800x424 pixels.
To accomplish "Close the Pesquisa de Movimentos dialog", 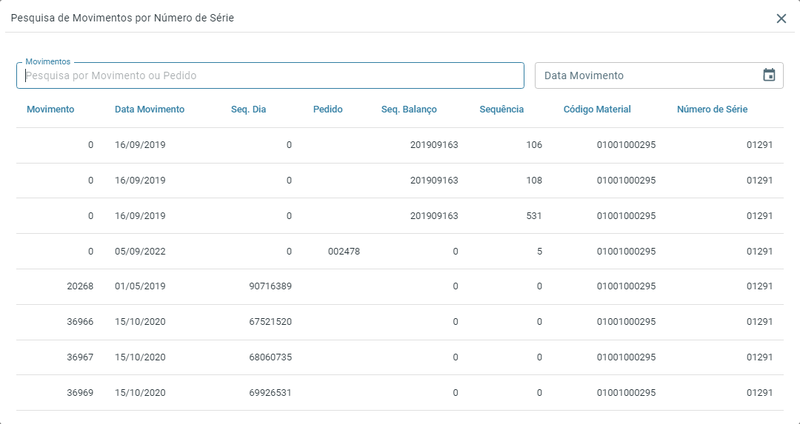I will (781, 18).
